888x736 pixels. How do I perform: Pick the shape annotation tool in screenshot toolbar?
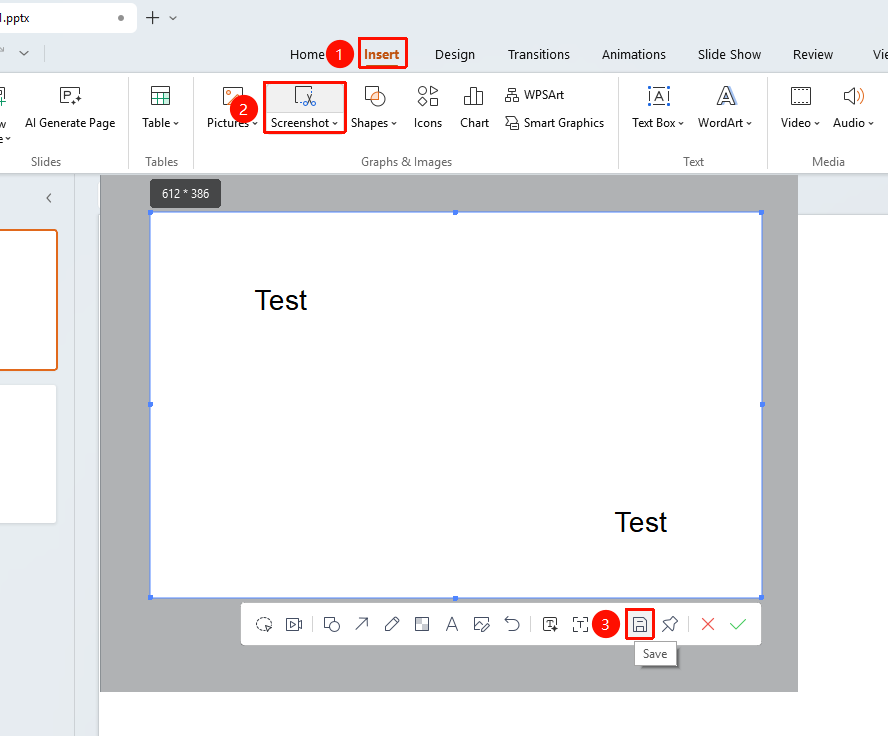pyautogui.click(x=331, y=624)
